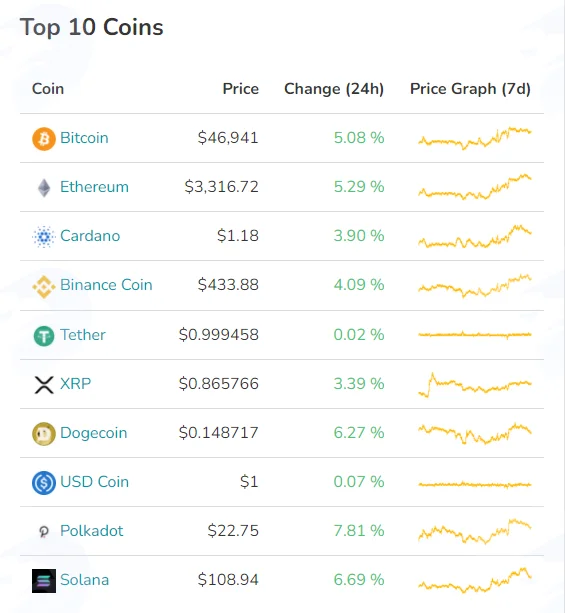This screenshot has width=565, height=613.
Task: Click the Ethereum diamond logo icon
Action: 44,188
